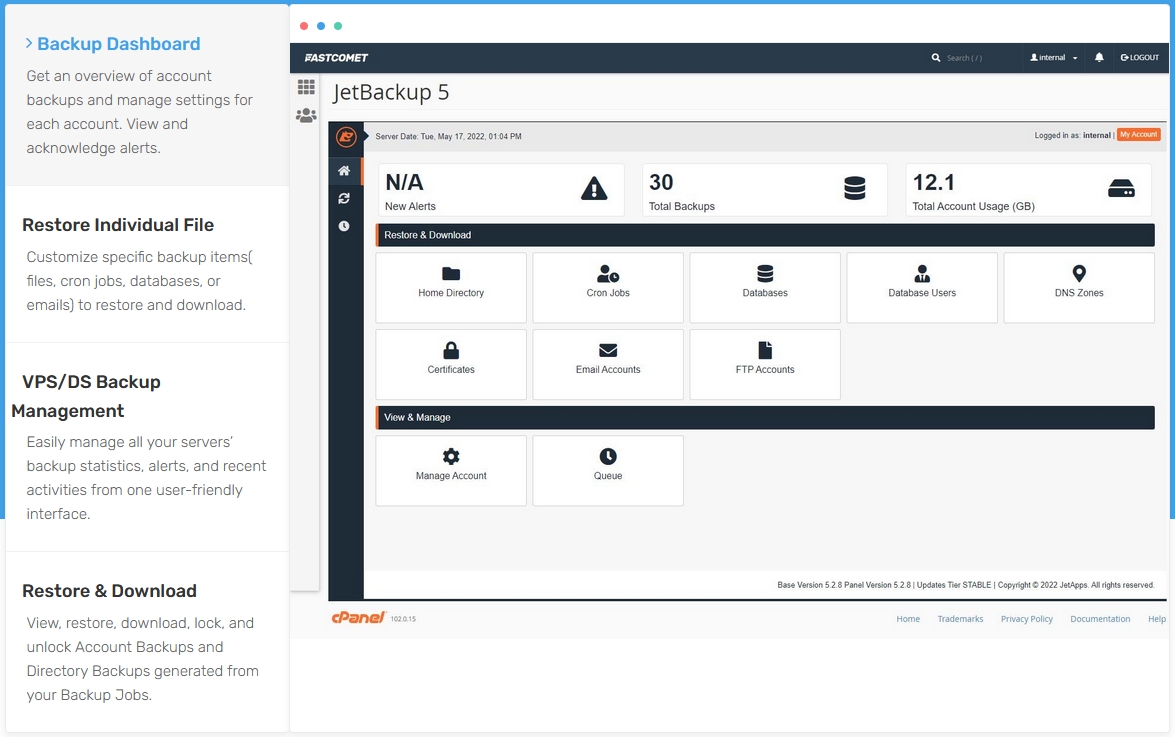
Task: Expand the Backup Dashboard section
Action: pos(118,44)
